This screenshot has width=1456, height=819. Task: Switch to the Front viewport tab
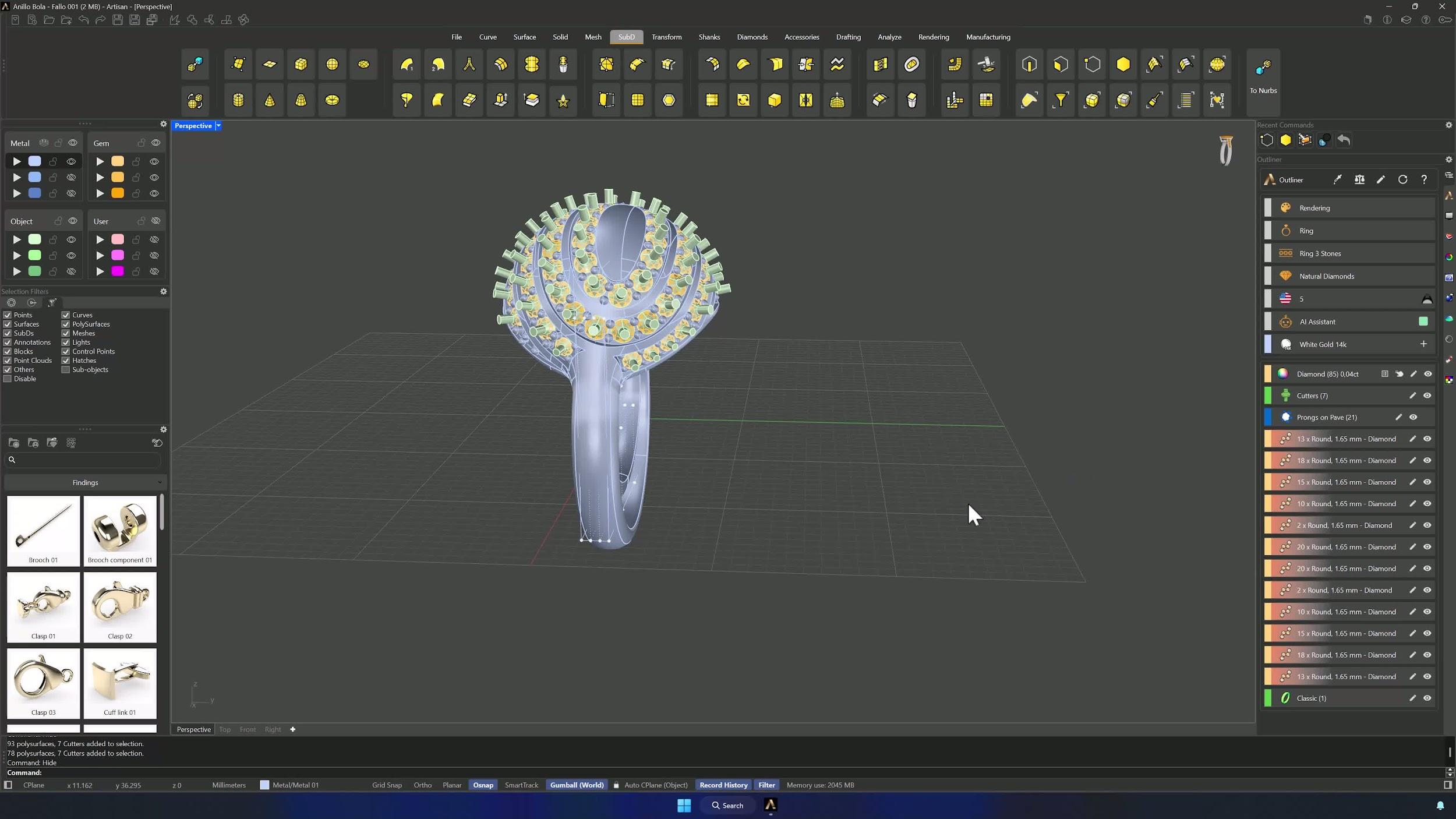click(x=248, y=730)
